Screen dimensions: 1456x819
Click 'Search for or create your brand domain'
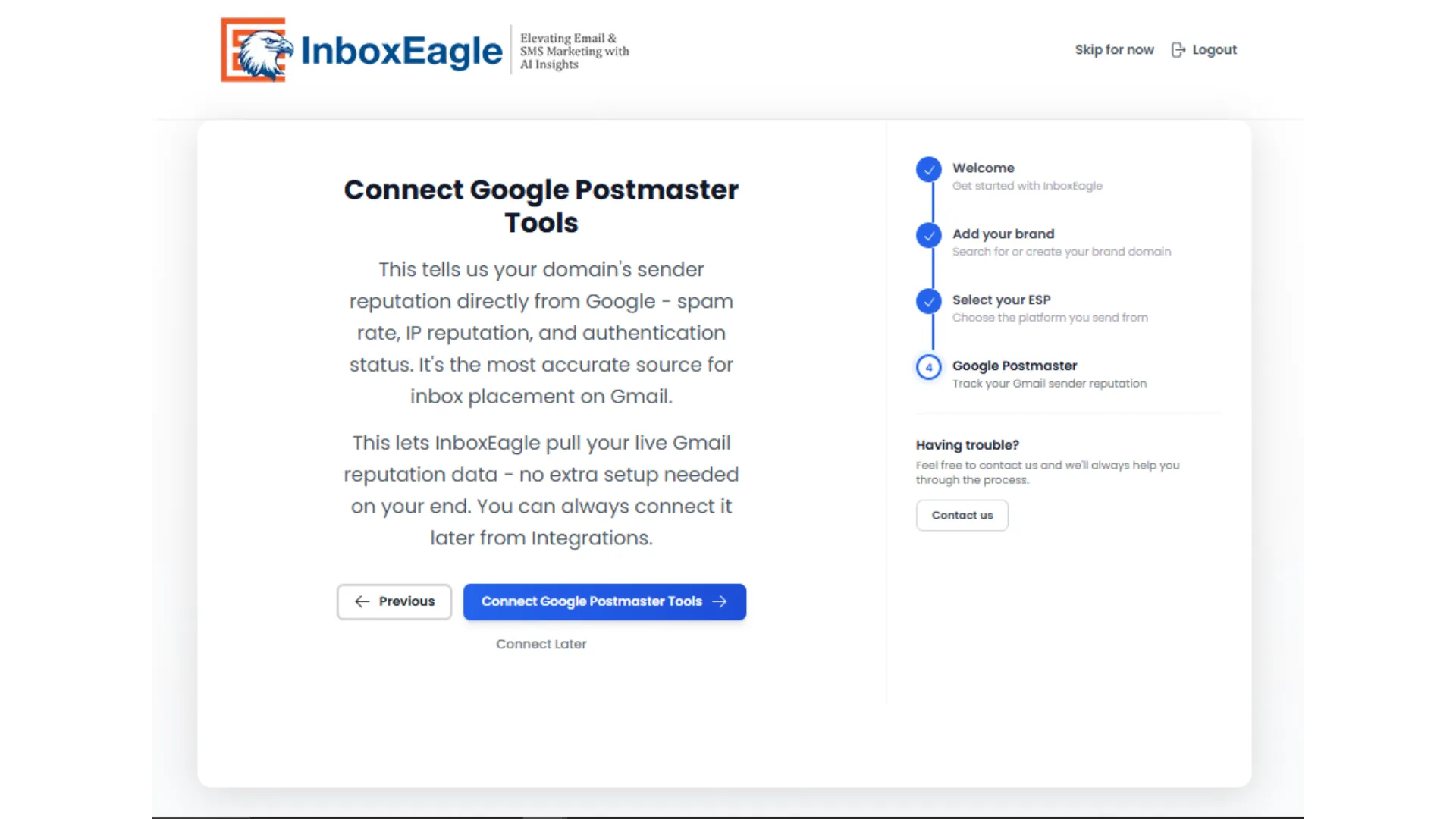(1061, 252)
